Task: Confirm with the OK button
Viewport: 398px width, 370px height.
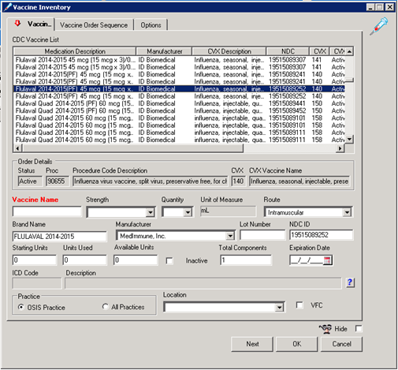Action: point(297,344)
